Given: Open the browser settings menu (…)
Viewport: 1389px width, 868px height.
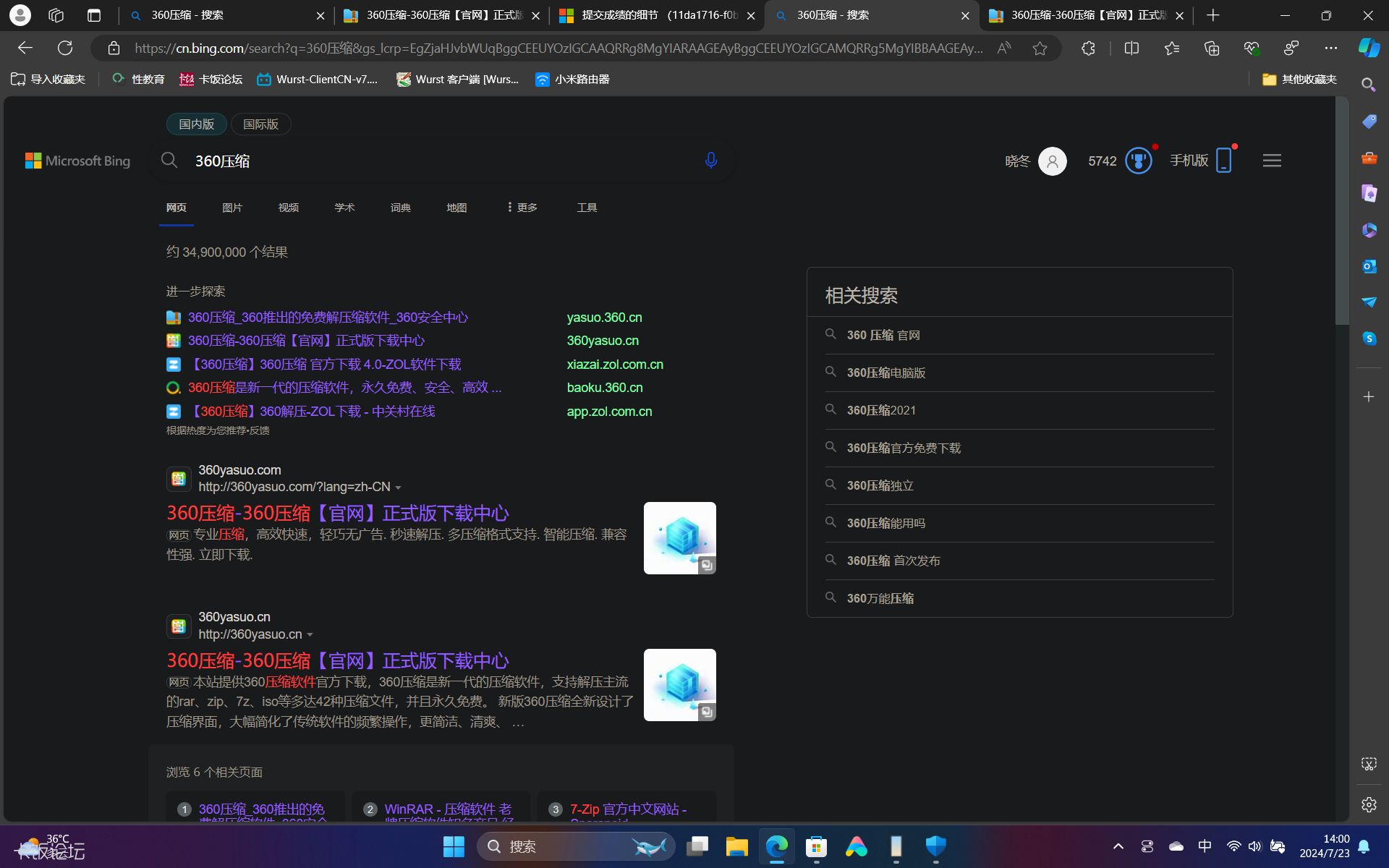Looking at the screenshot, I should click(1332, 48).
